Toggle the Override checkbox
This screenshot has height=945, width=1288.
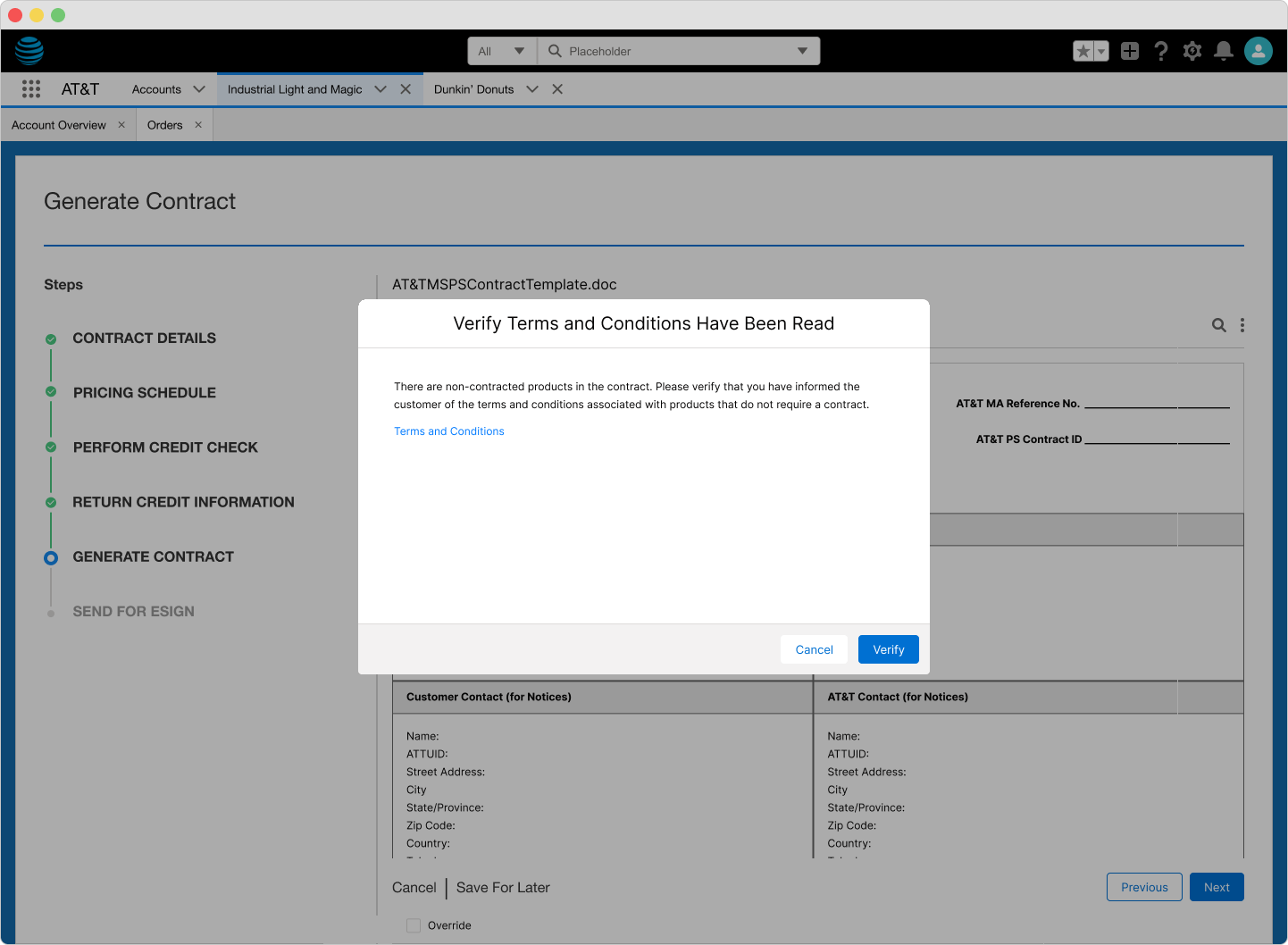414,925
